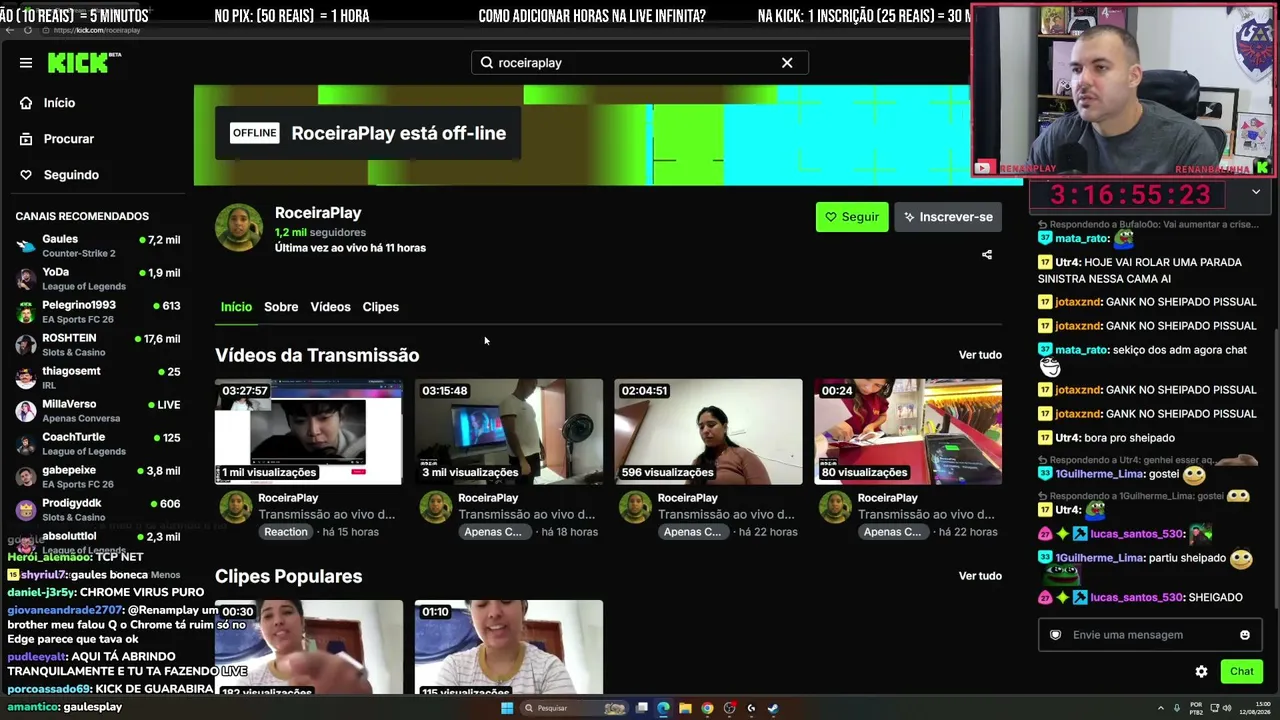
Task: Select the Início channel tab
Action: pyautogui.click(x=236, y=307)
